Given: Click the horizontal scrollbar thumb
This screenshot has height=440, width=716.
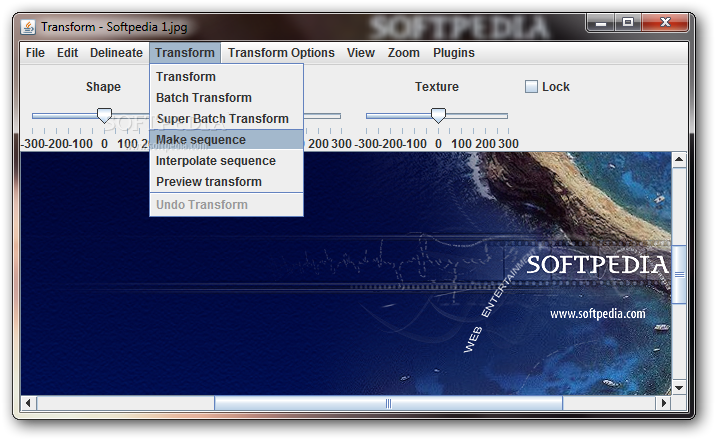Looking at the screenshot, I should point(389,403).
